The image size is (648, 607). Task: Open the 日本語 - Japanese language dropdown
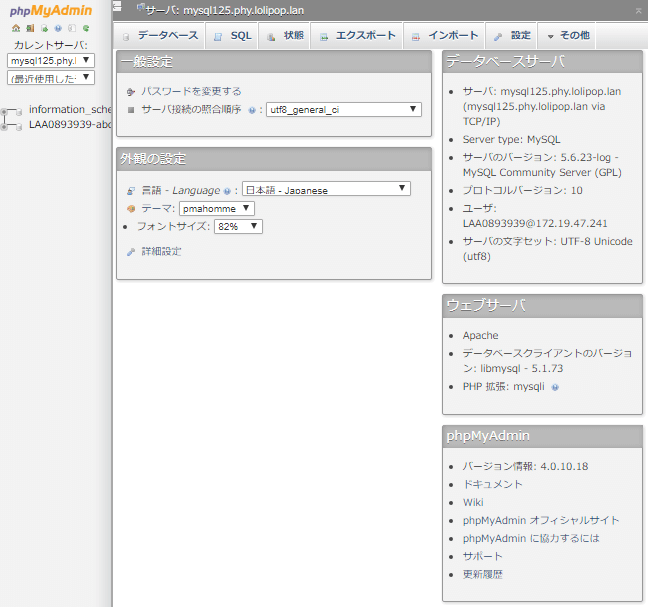(x=326, y=189)
